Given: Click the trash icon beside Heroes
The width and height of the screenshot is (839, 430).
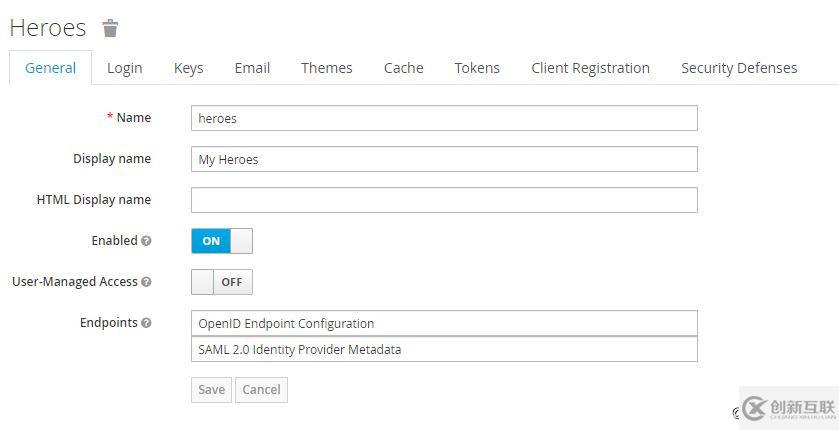Looking at the screenshot, I should coord(111,28).
